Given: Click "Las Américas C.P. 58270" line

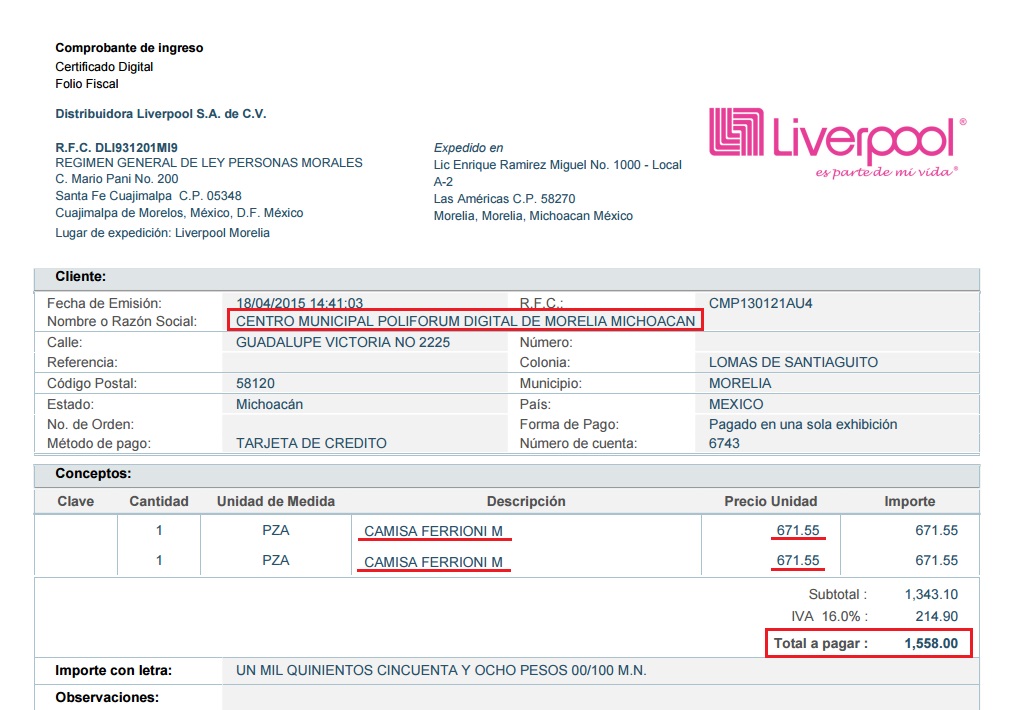Looking at the screenshot, I should pos(505,199).
